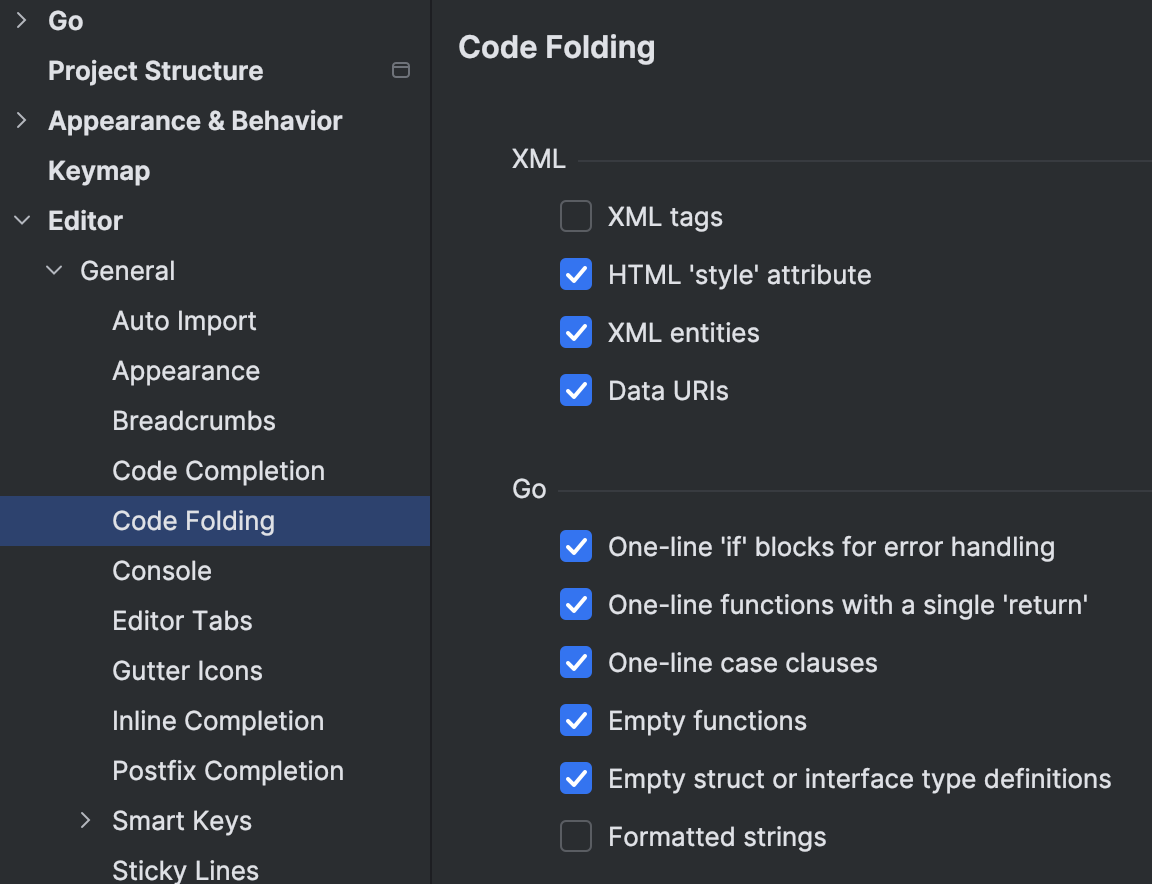Select Gutter Icons settings page
1152x884 pixels.
[x=187, y=671]
